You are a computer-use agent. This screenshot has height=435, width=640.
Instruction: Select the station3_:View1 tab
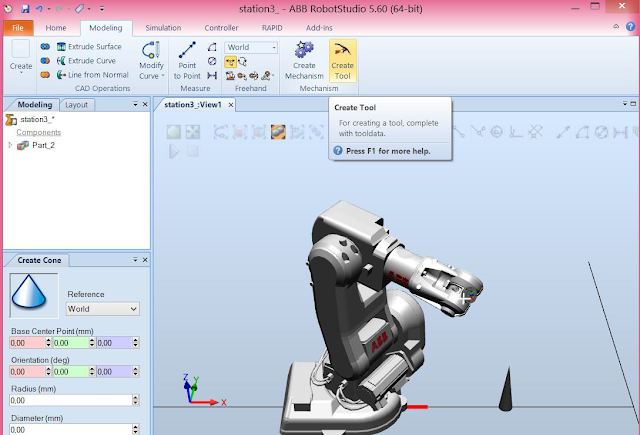[192, 105]
